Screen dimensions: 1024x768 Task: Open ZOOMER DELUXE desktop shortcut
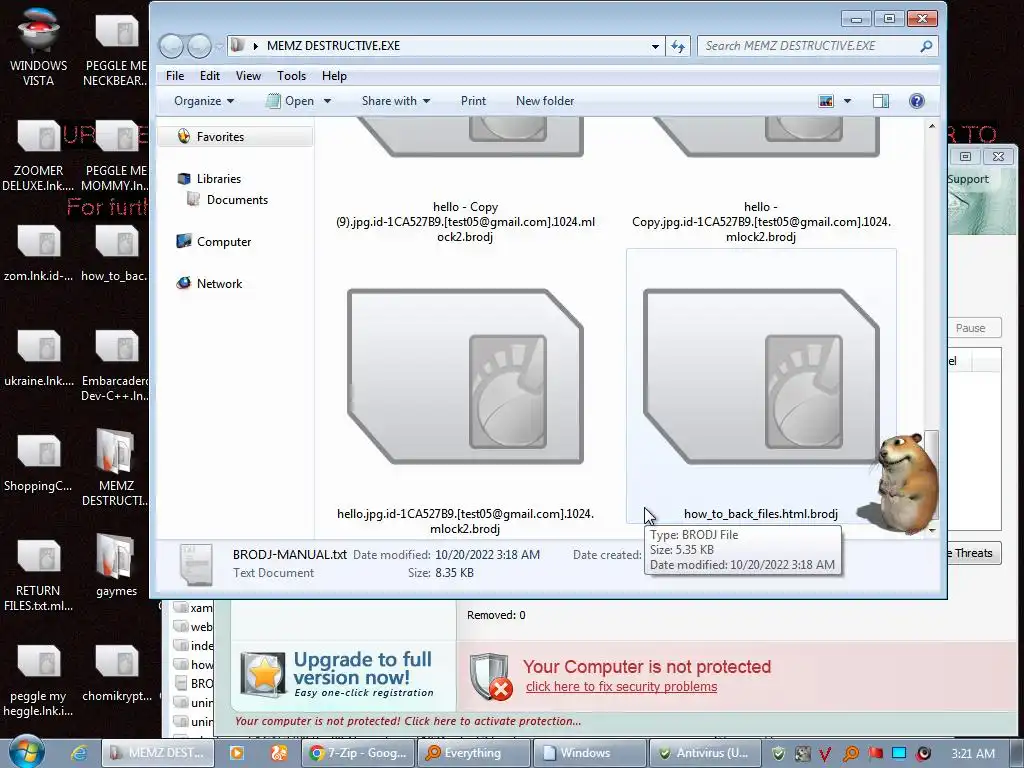(39, 155)
